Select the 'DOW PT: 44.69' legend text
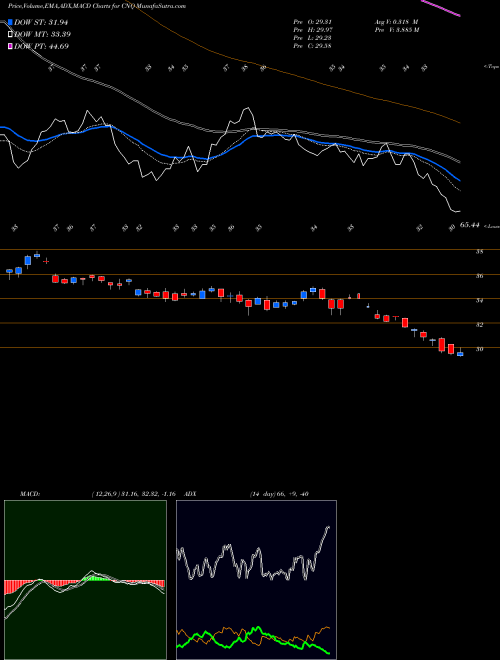This screenshot has width=500, height=660. [x=42, y=46]
